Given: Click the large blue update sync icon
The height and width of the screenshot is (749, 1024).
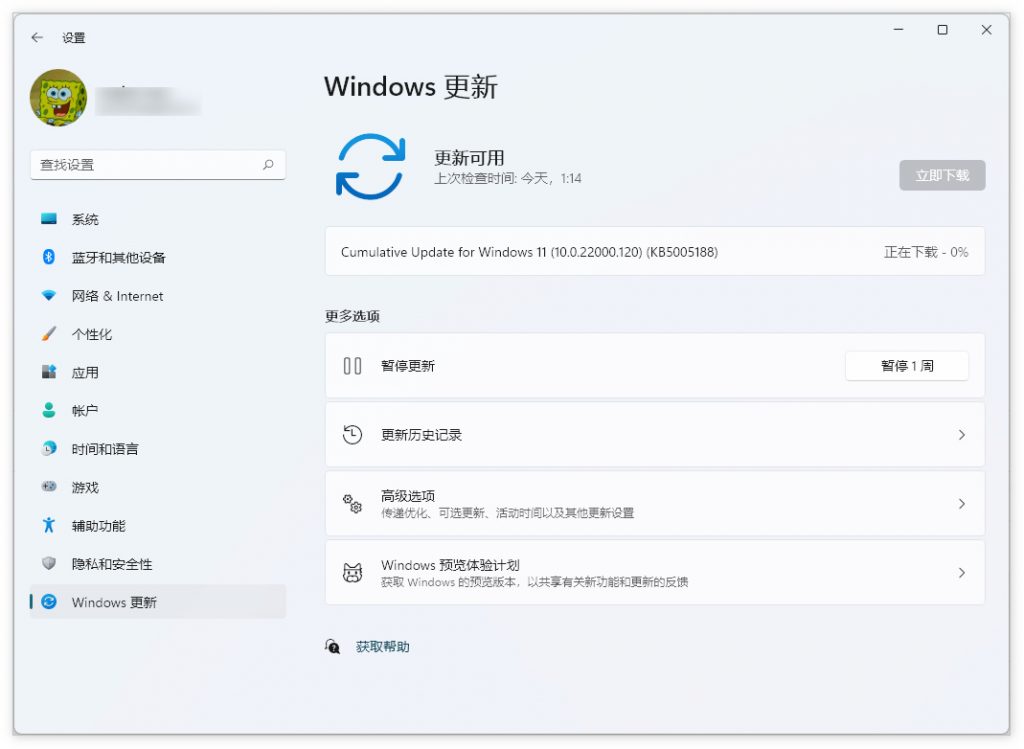Looking at the screenshot, I should click(x=370, y=166).
